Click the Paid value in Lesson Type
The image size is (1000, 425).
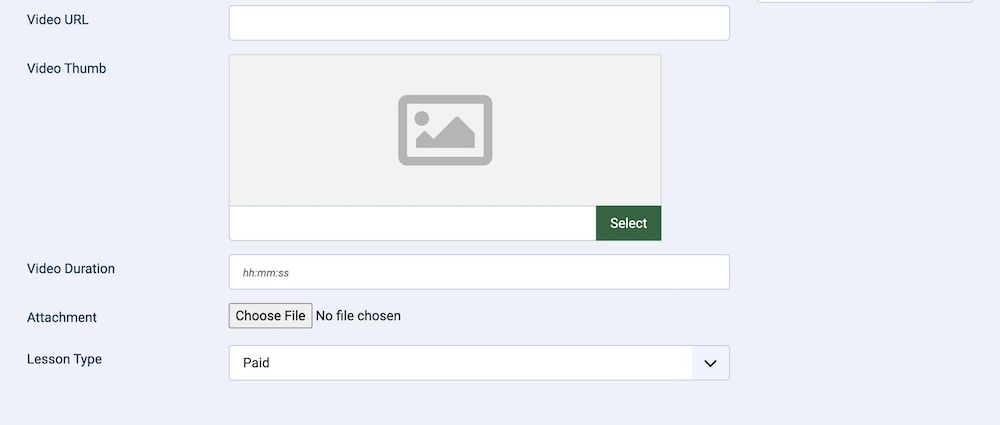[x=256, y=363]
